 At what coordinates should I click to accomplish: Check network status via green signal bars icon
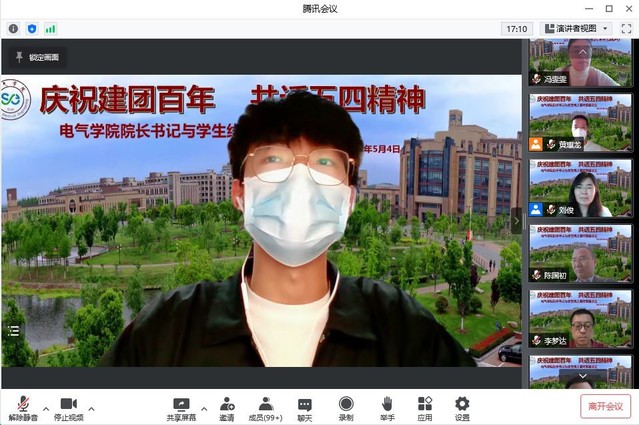[50, 29]
